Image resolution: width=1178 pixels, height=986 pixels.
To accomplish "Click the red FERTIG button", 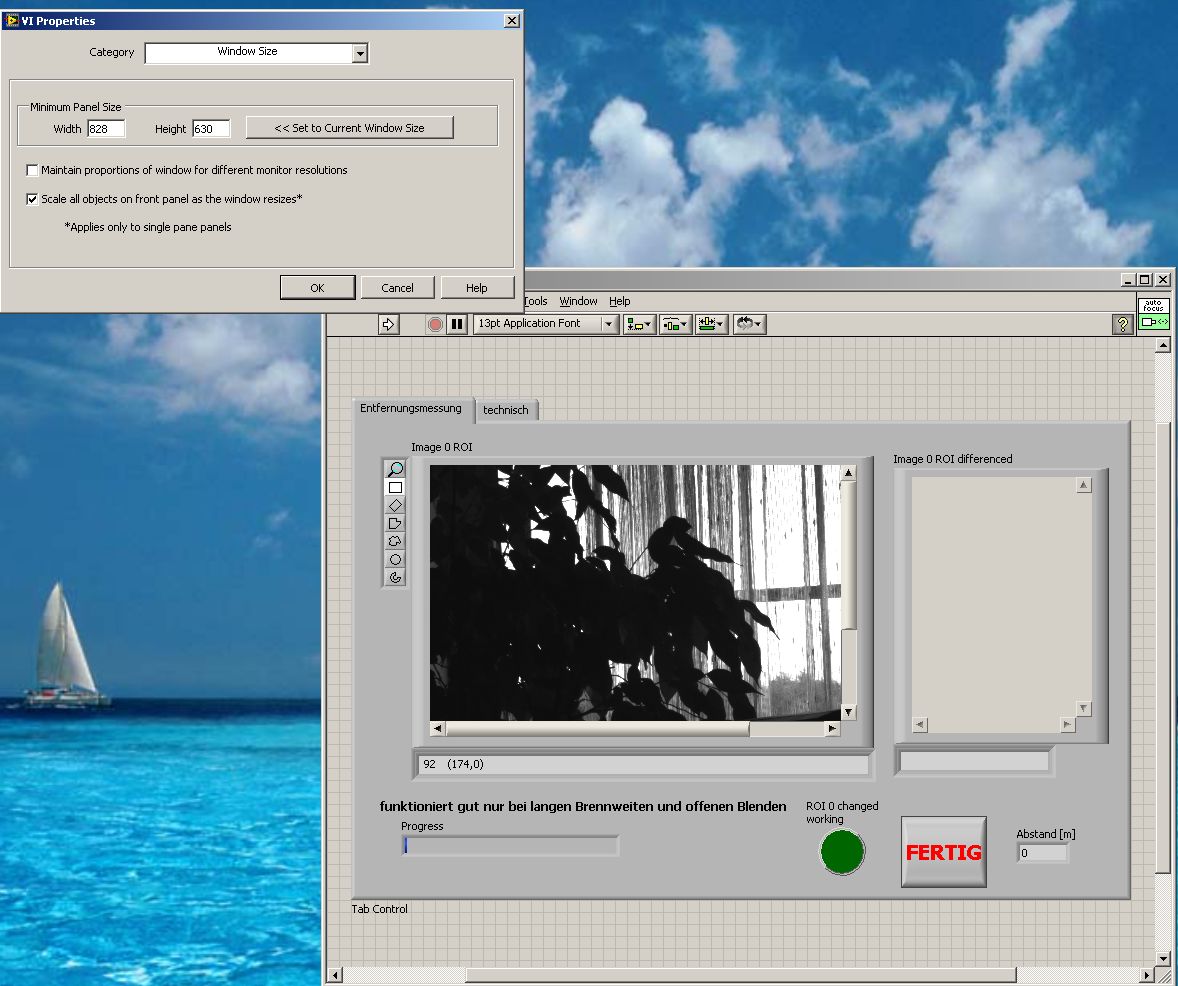I will pos(944,852).
